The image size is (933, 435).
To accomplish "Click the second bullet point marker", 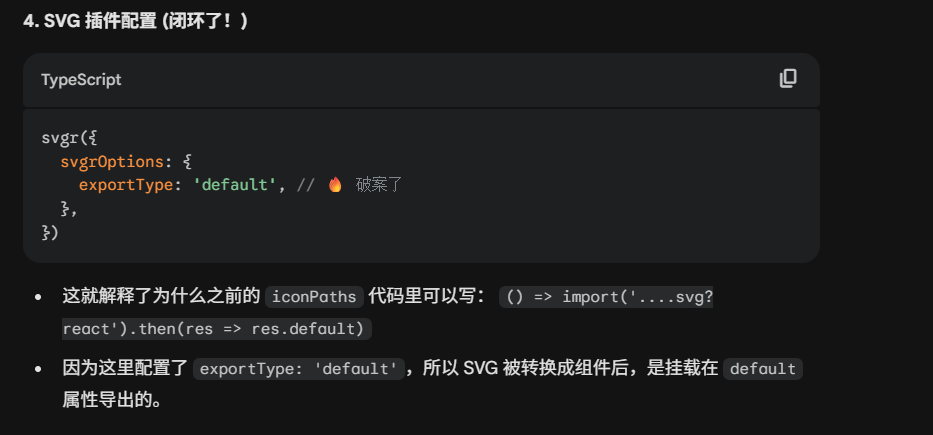I will [38, 369].
